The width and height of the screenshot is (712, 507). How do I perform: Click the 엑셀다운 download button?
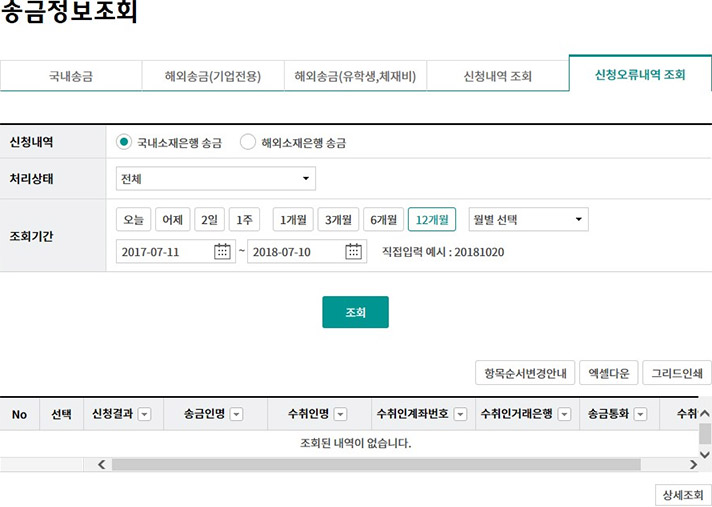pyautogui.click(x=608, y=374)
